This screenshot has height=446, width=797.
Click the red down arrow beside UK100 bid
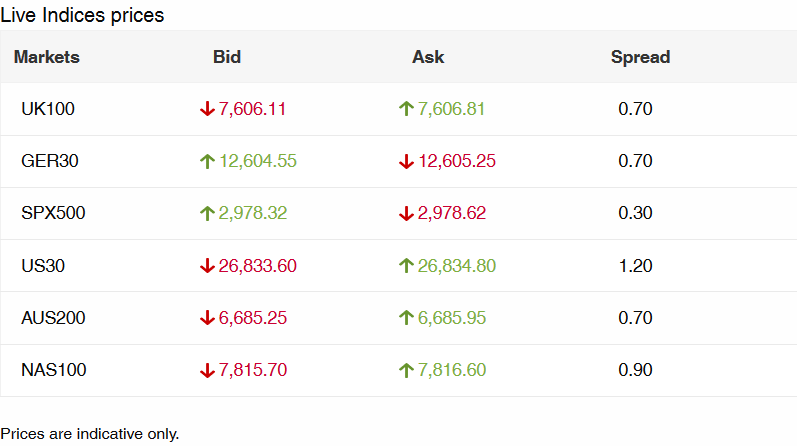pos(207,109)
